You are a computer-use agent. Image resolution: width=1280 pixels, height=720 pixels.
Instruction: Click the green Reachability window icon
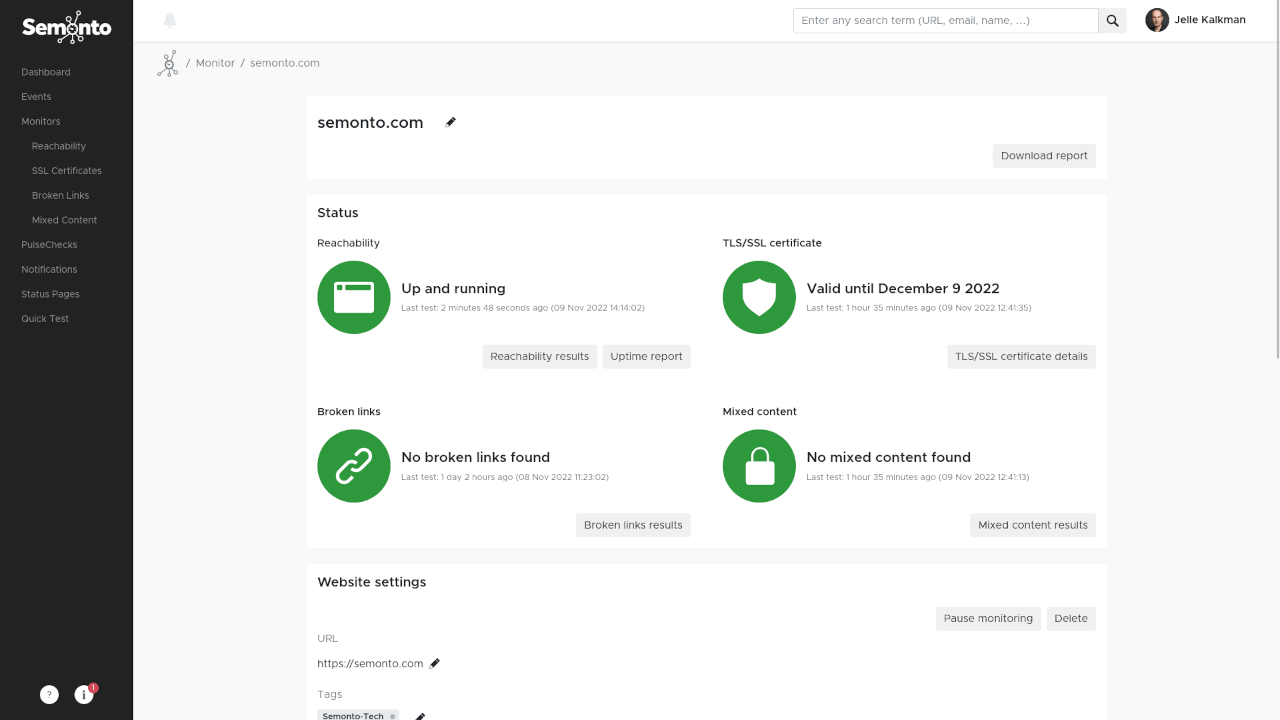coord(354,297)
